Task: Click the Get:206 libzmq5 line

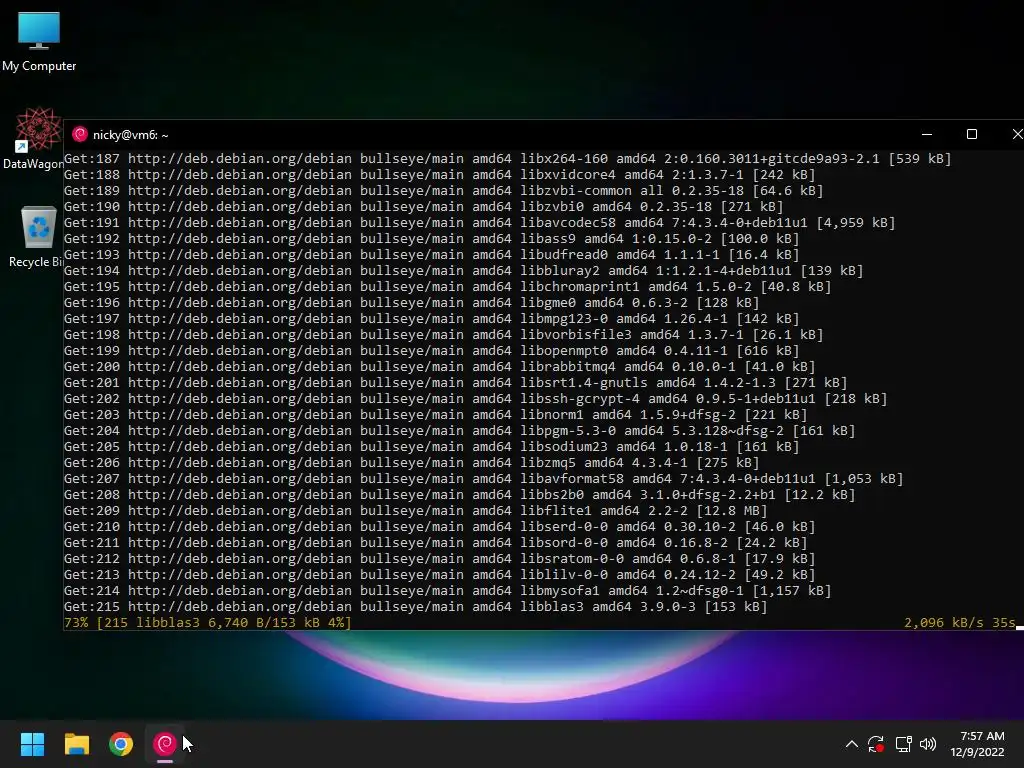Action: [411, 462]
